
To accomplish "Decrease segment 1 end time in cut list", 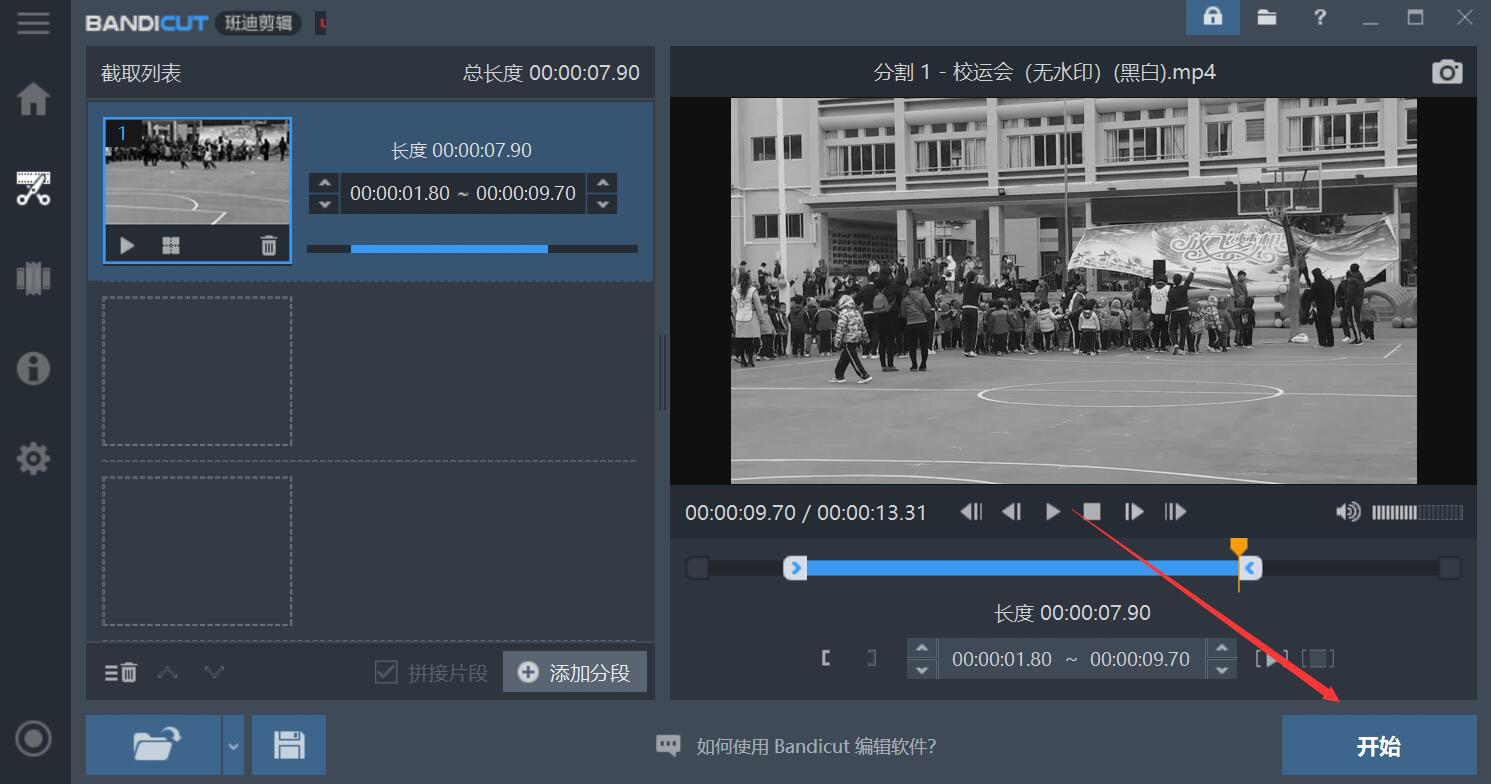I will pos(602,204).
